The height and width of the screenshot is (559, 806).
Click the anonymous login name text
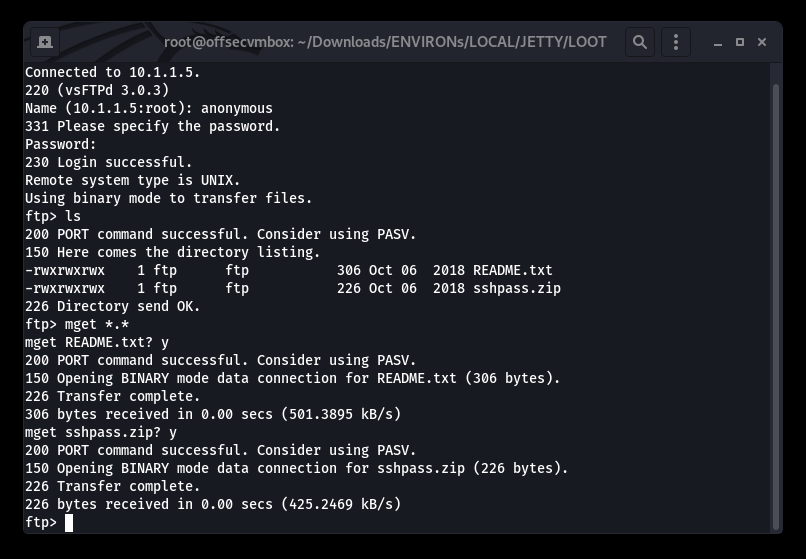236,109
